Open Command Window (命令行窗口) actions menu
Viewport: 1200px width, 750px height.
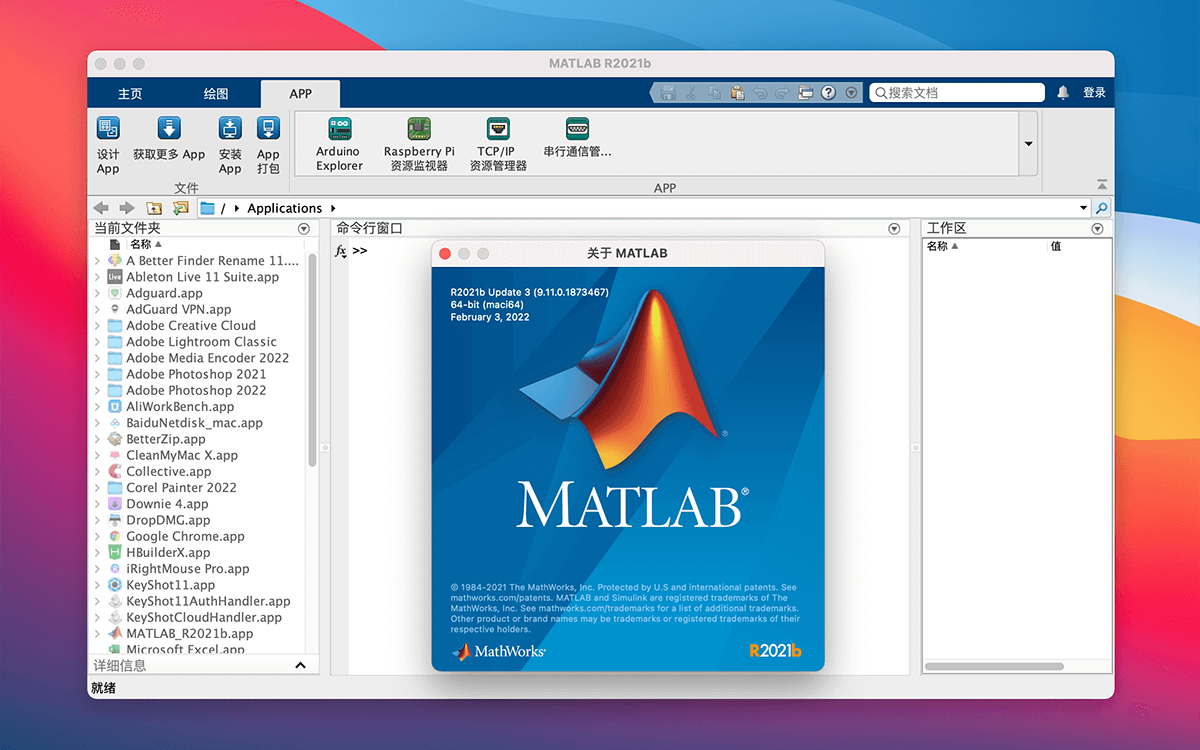click(x=895, y=229)
